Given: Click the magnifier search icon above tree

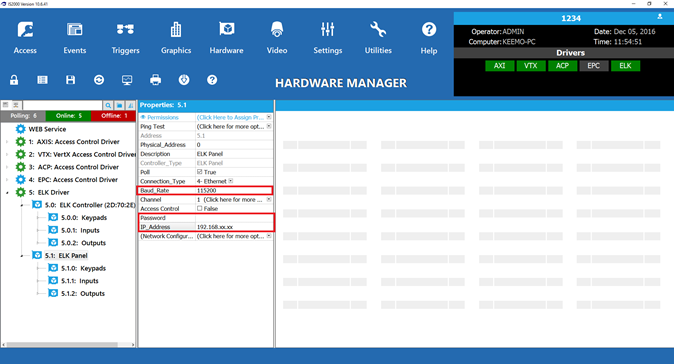Looking at the screenshot, I should 108,105.
